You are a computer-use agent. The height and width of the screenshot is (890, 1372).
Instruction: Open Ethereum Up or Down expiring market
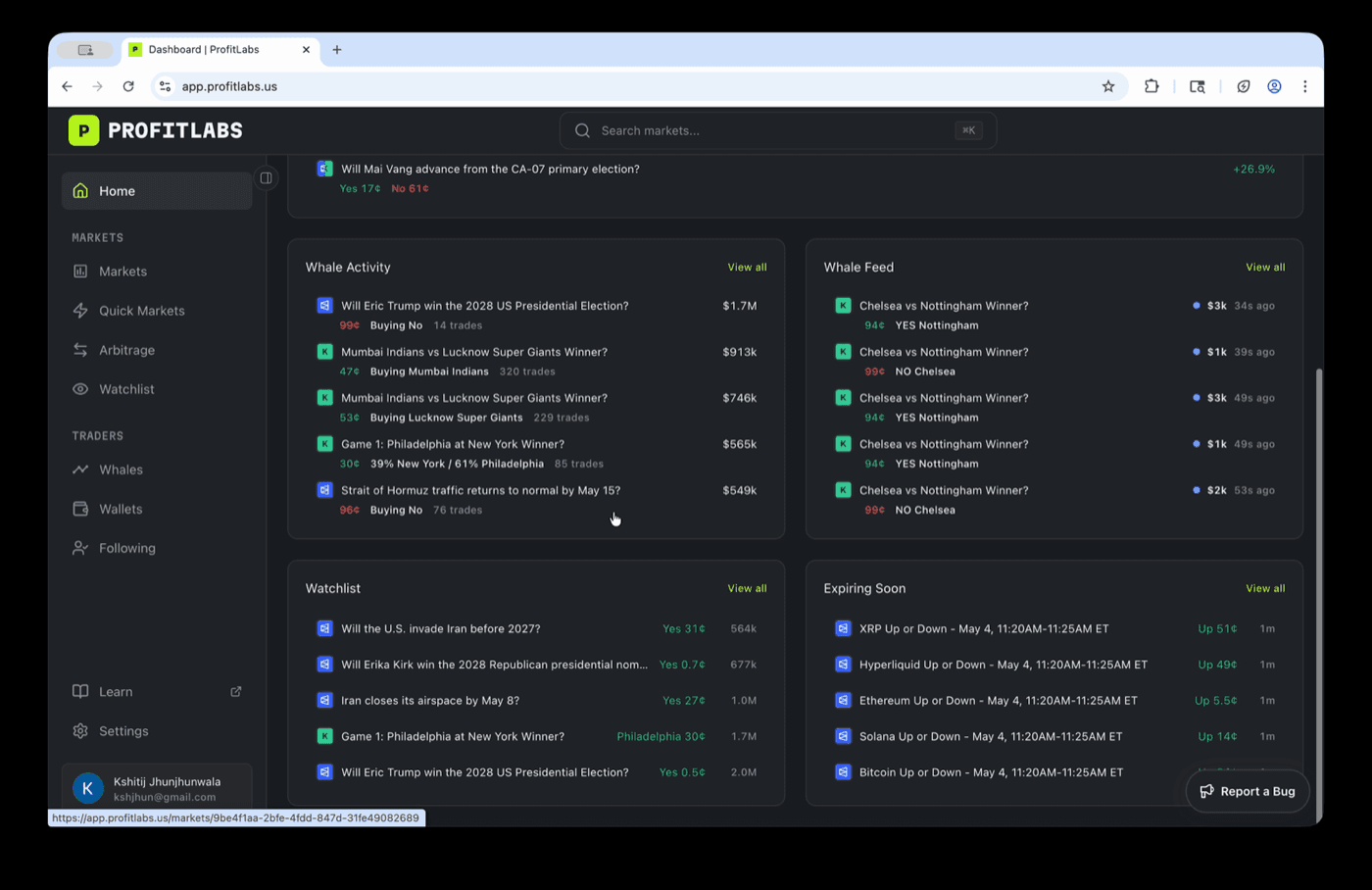coord(1054,700)
